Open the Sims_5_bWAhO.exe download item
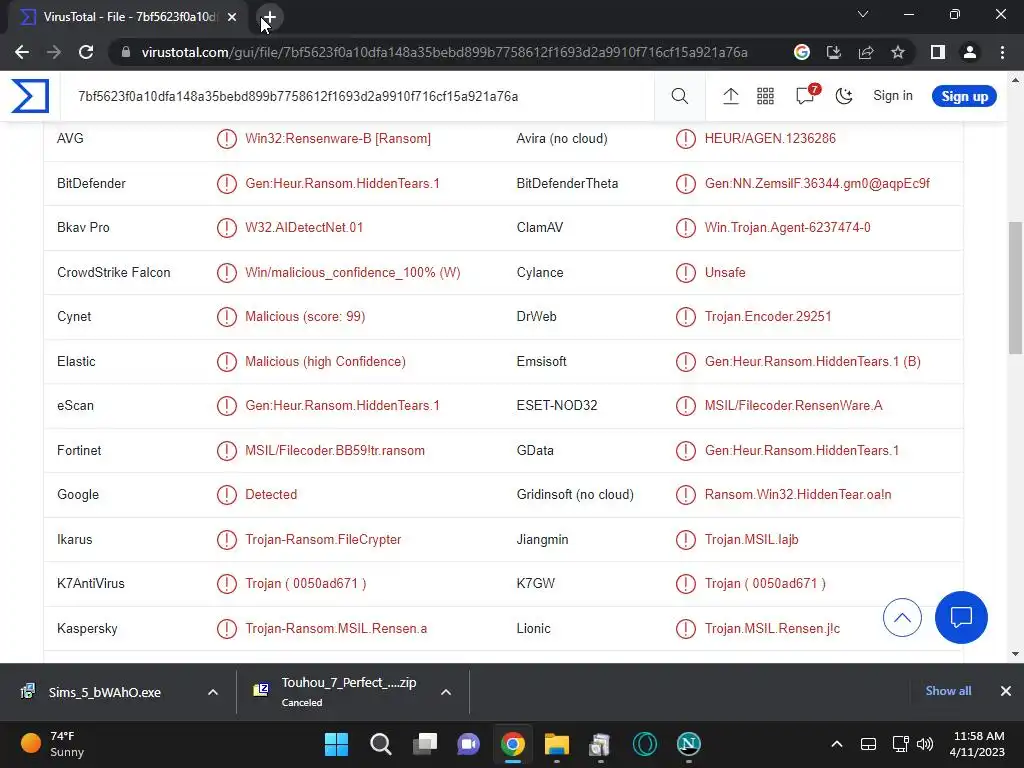 tap(104, 692)
